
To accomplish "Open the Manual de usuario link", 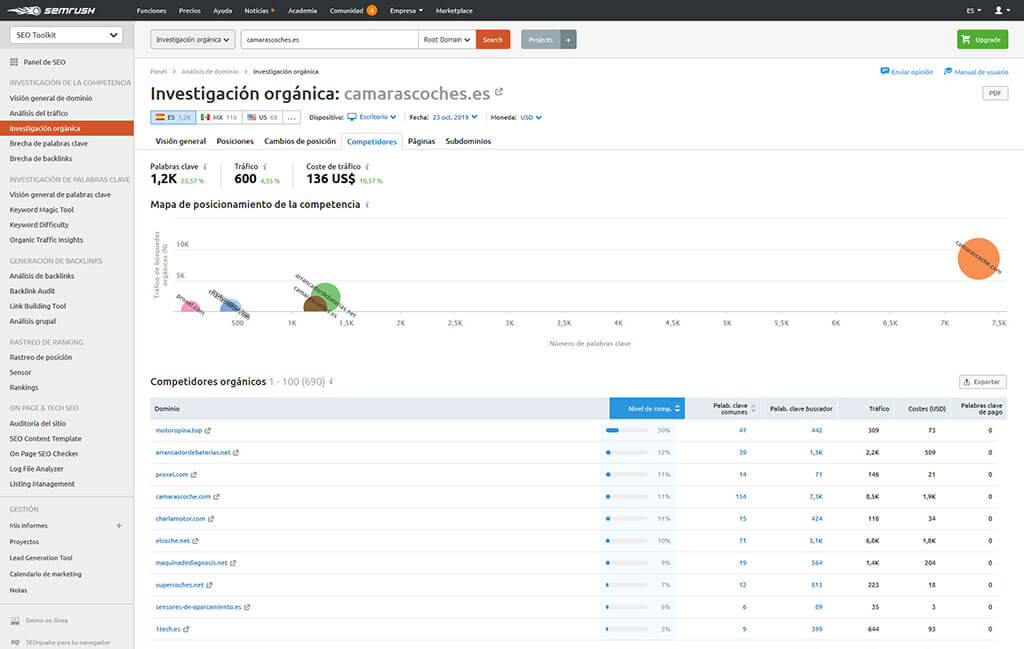I will tap(976, 72).
